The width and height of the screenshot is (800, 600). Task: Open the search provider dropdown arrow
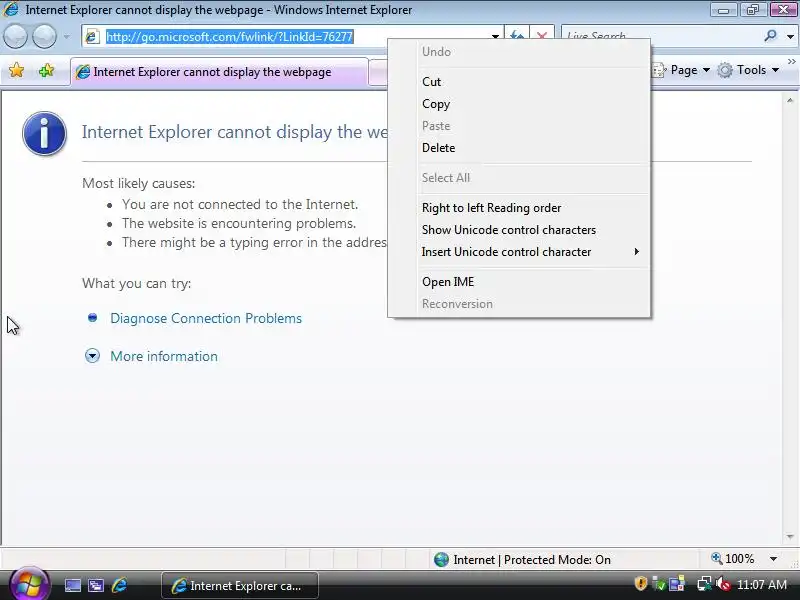click(x=790, y=36)
